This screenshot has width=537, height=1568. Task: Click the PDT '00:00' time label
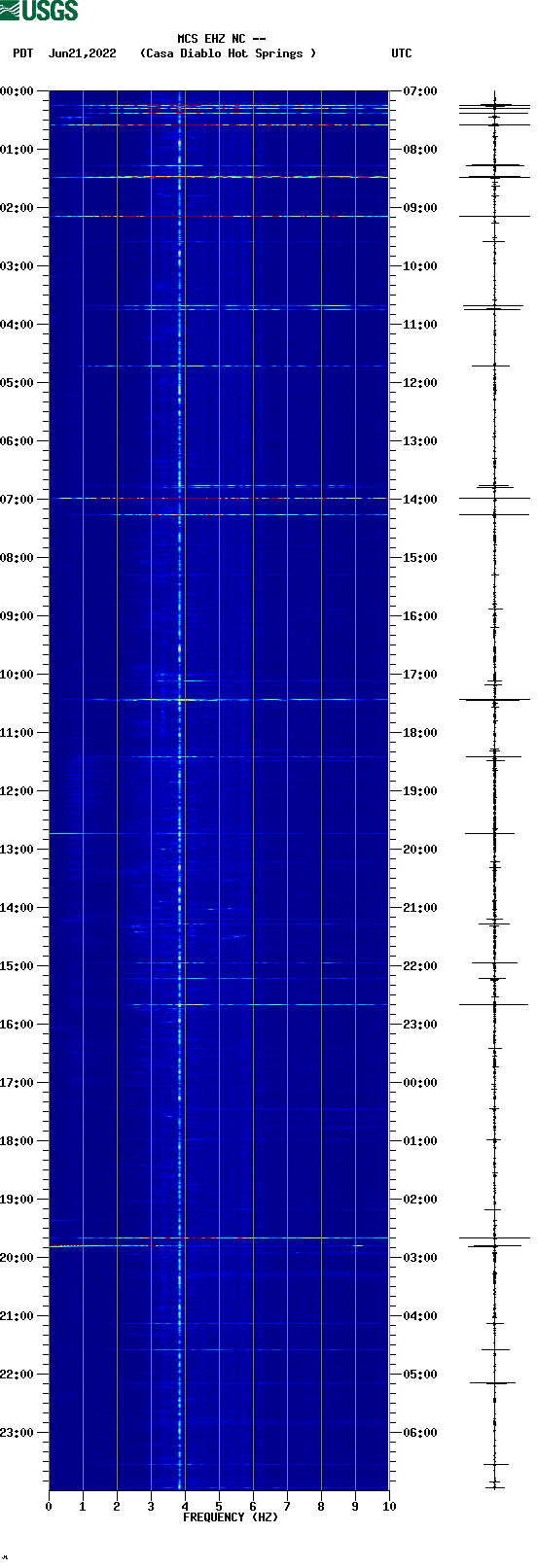point(17,91)
